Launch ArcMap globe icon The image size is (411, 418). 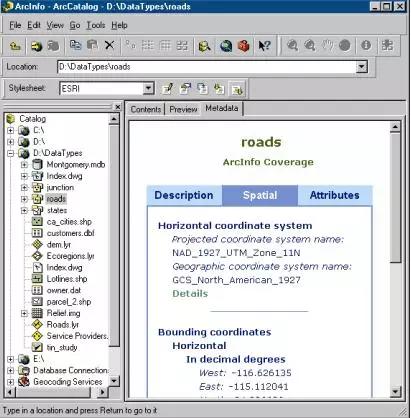[226, 46]
